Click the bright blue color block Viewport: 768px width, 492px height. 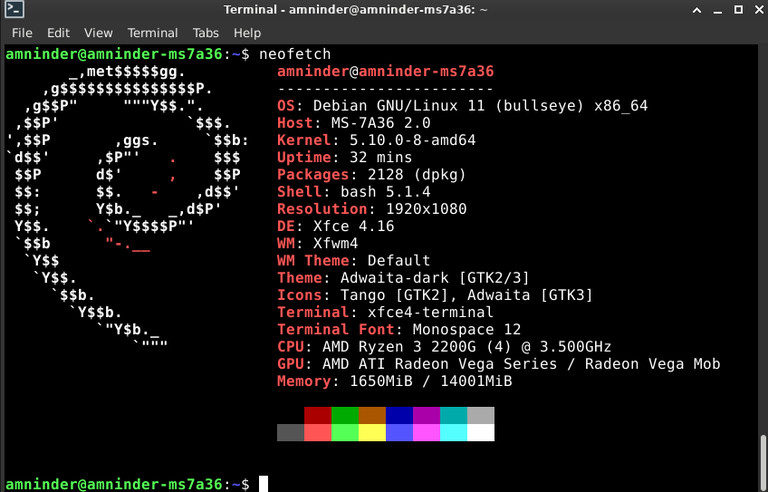[399, 433]
